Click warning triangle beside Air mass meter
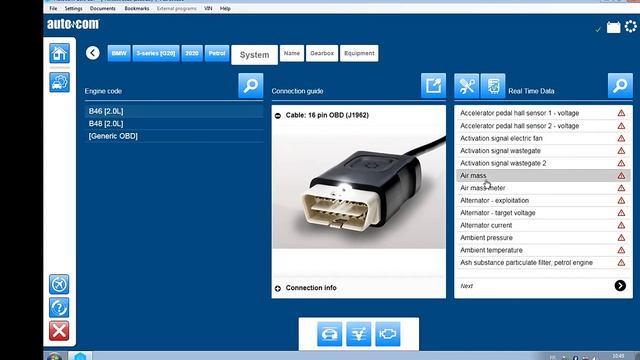 tap(621, 188)
